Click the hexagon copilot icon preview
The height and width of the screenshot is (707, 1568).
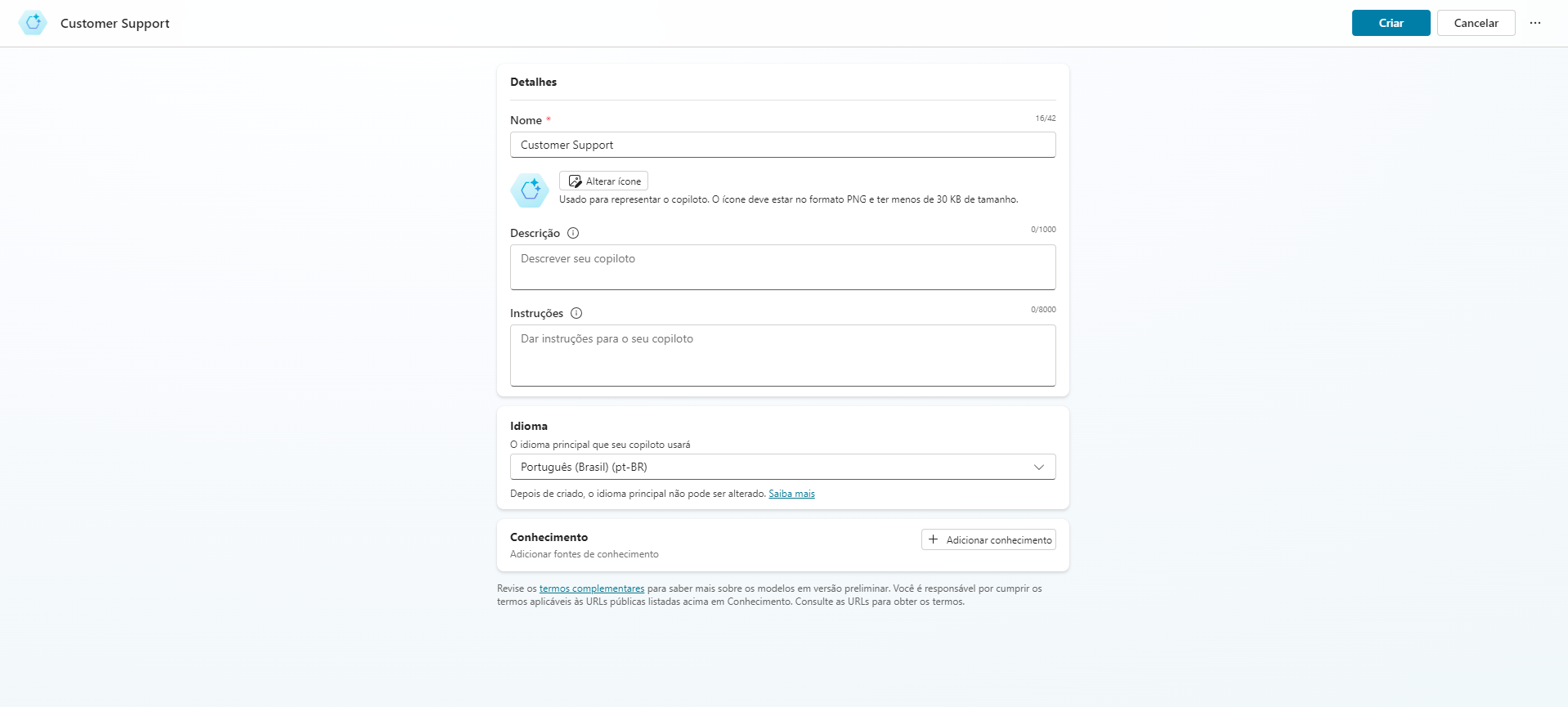530,190
